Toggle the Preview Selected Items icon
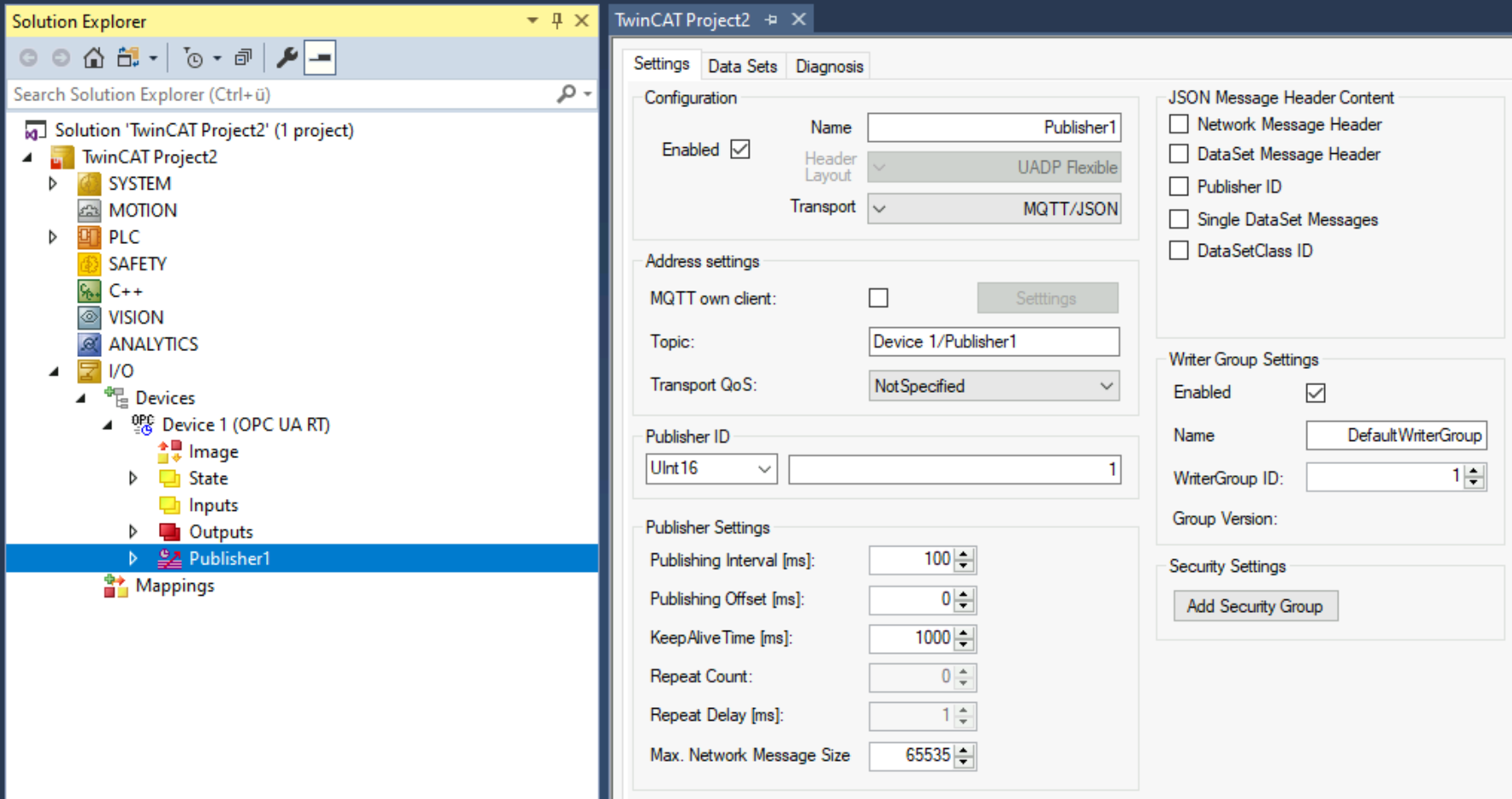This screenshot has width=1512, height=799. 320,58
